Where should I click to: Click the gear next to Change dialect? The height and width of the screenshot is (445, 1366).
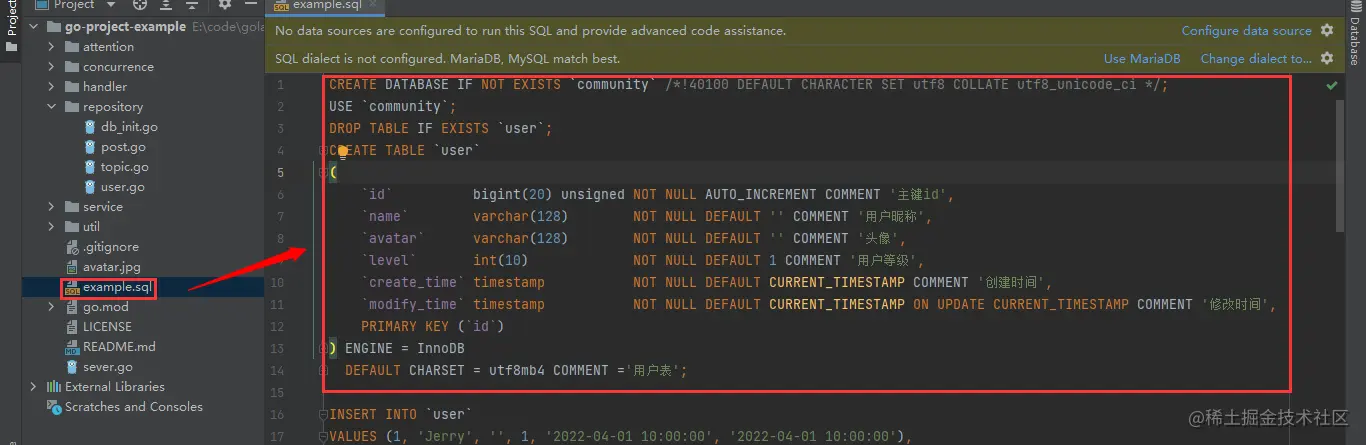point(1327,59)
